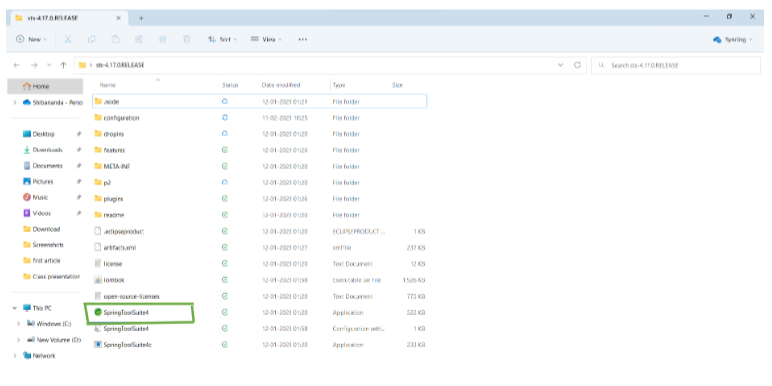This screenshot has height=386, width=772.
Task: Click the Share icon in toolbar
Action: 162,39
